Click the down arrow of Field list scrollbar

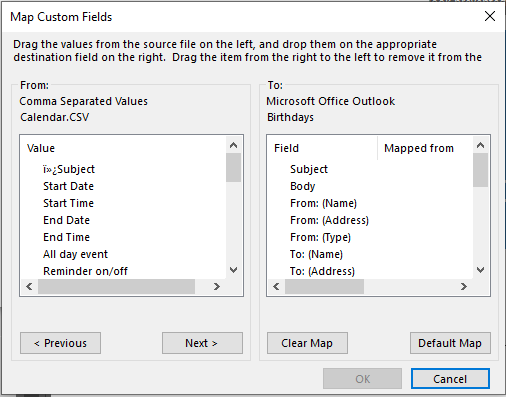[480, 270]
